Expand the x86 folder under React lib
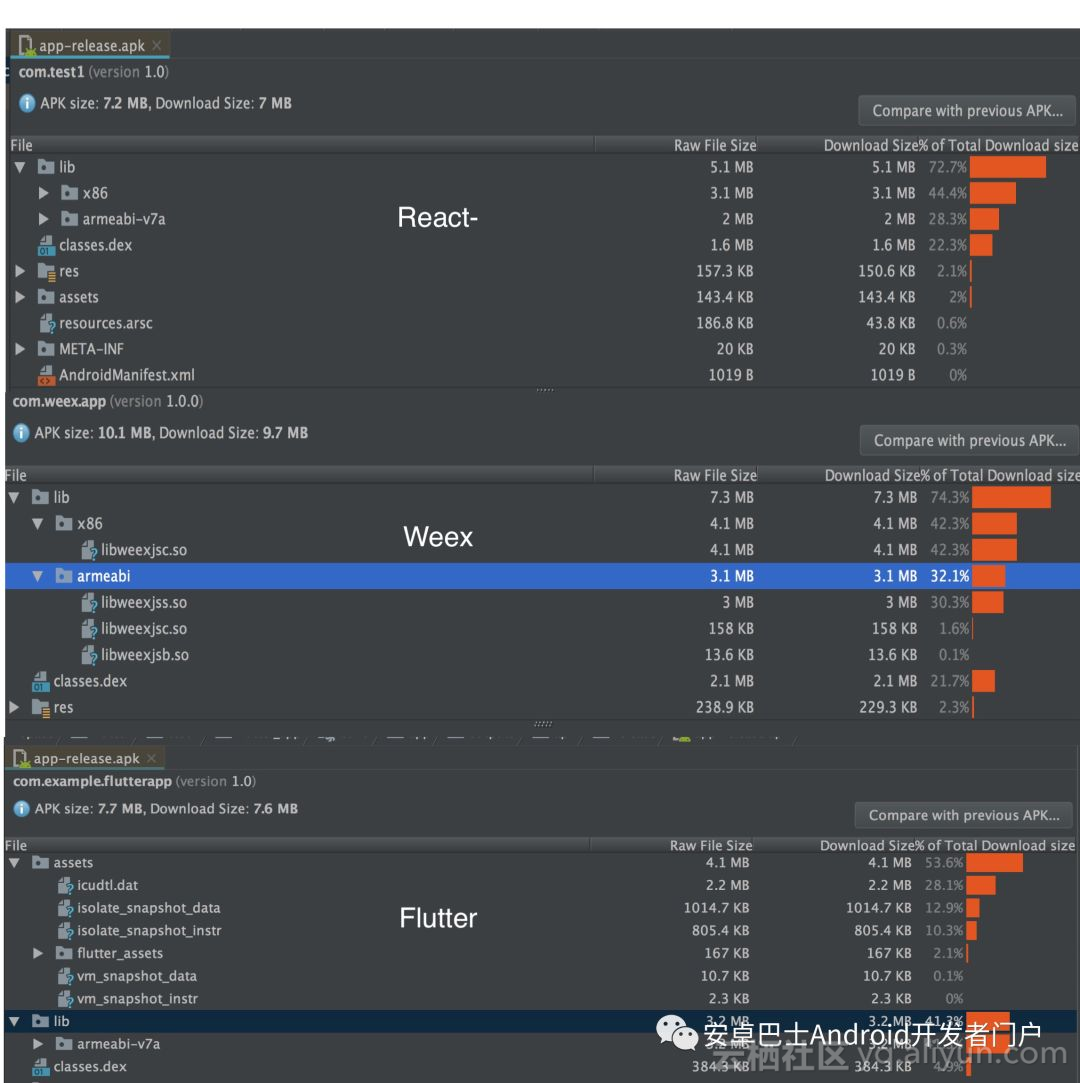The width and height of the screenshot is (1080, 1083). [44, 193]
